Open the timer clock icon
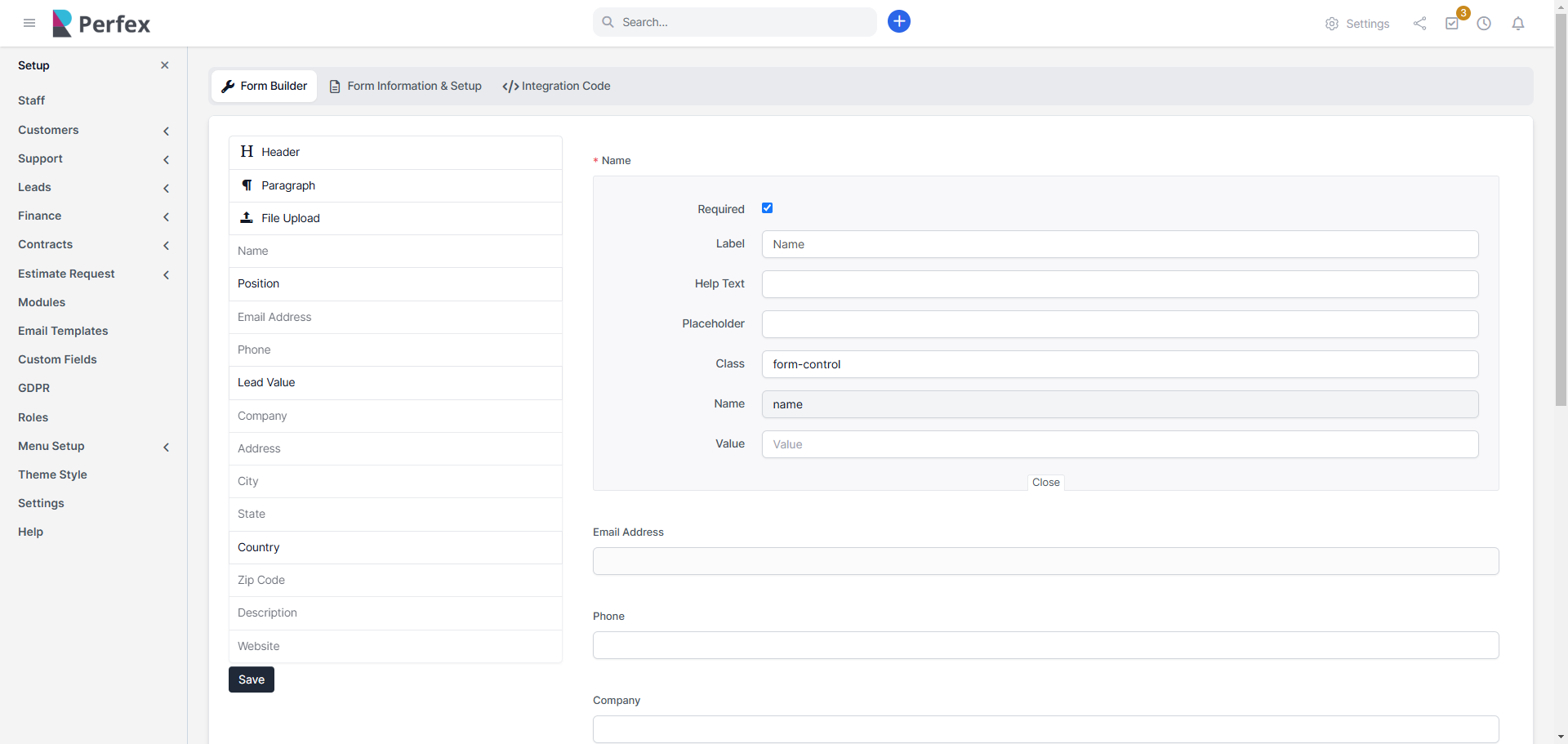The width and height of the screenshot is (1568, 744). point(1484,24)
